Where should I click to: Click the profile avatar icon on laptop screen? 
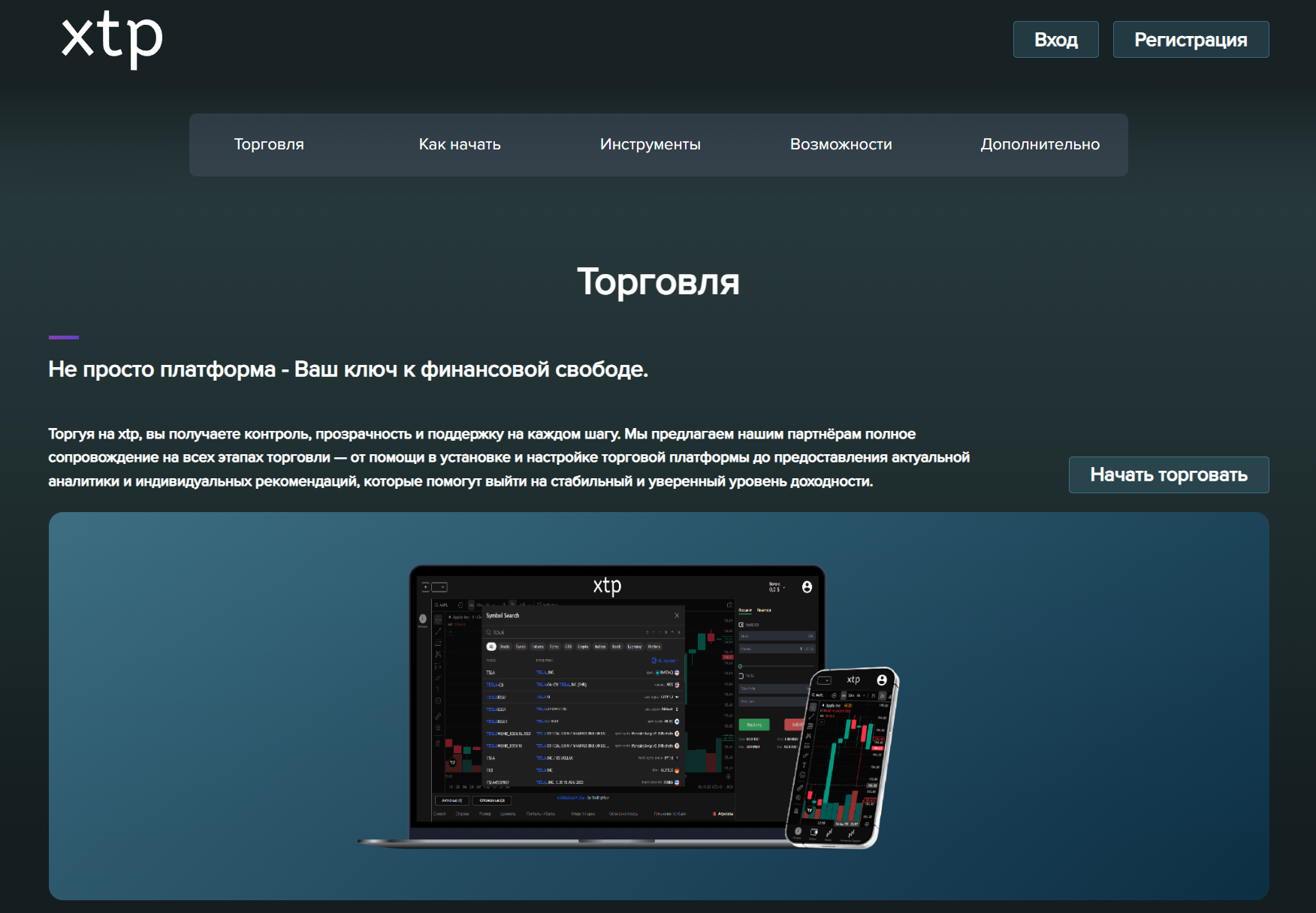807,587
